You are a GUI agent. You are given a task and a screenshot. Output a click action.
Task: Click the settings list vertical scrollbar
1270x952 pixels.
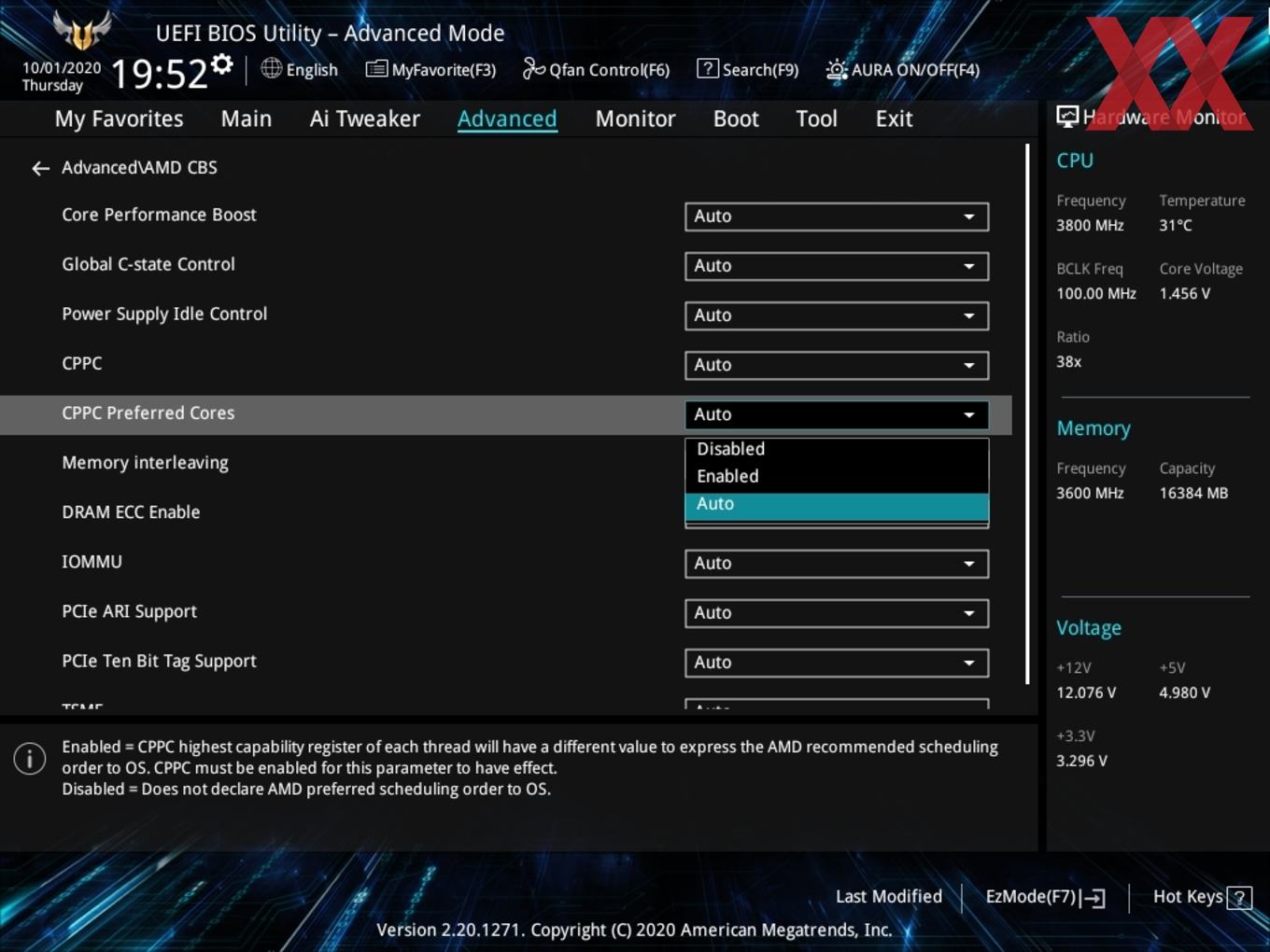pyautogui.click(x=1027, y=414)
